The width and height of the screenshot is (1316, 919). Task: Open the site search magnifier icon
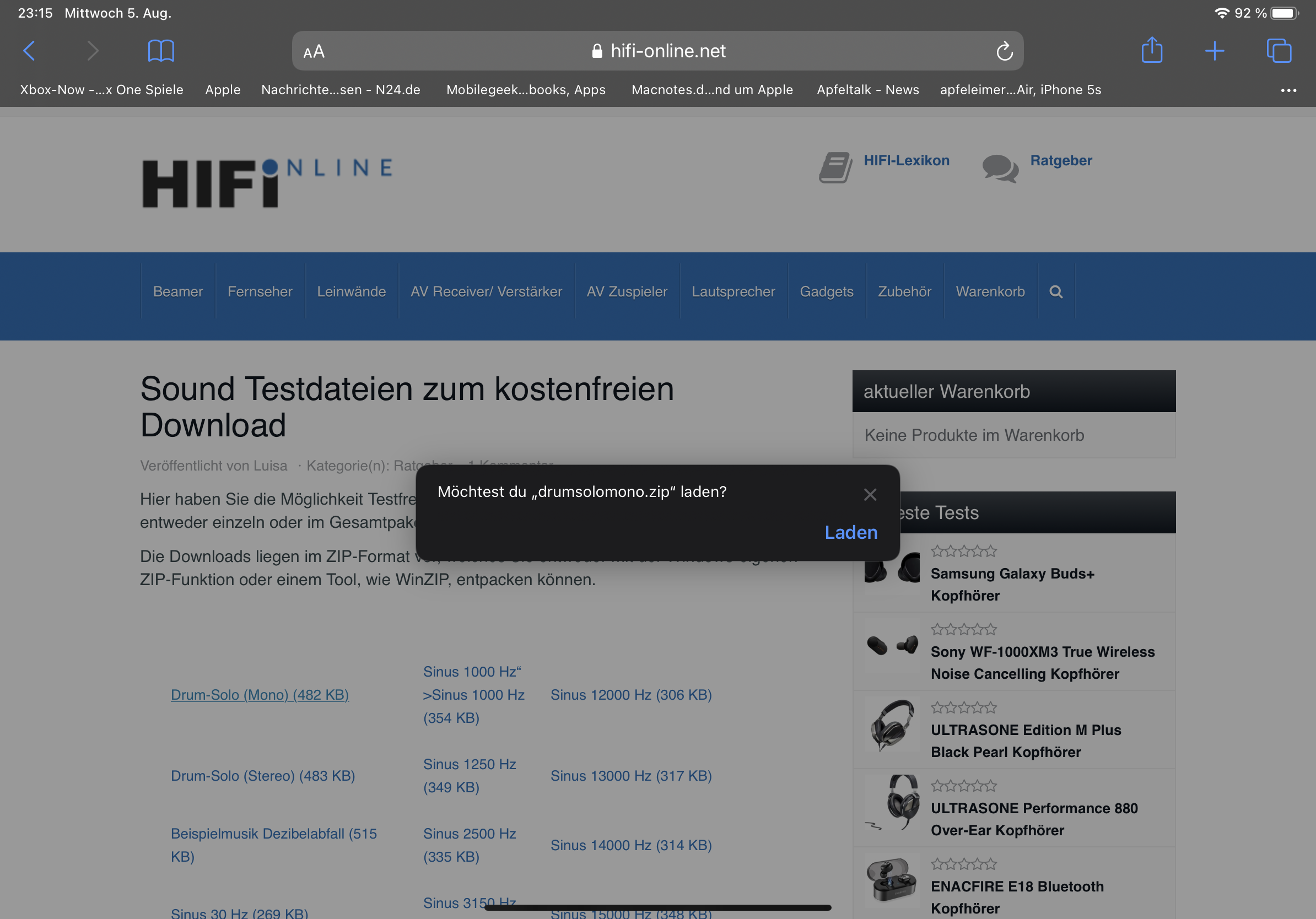pyautogui.click(x=1056, y=291)
